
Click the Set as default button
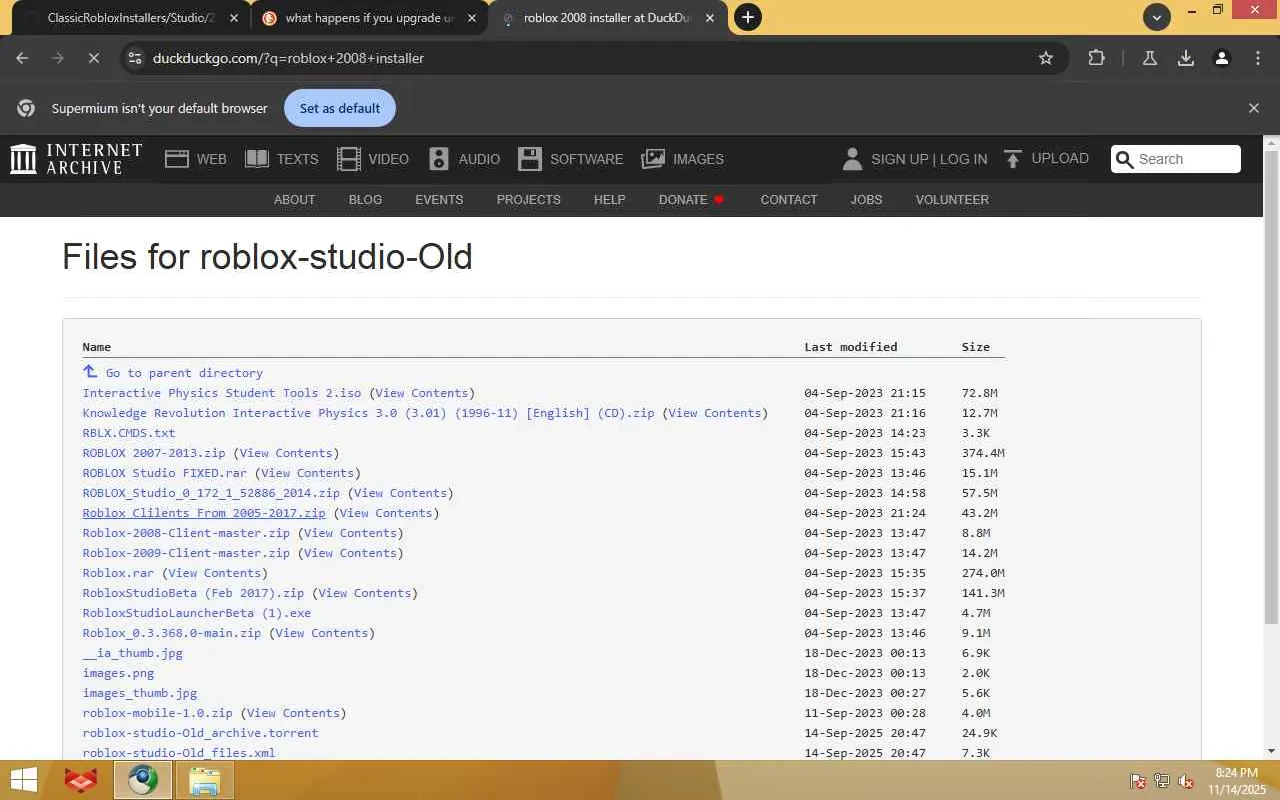pos(340,108)
